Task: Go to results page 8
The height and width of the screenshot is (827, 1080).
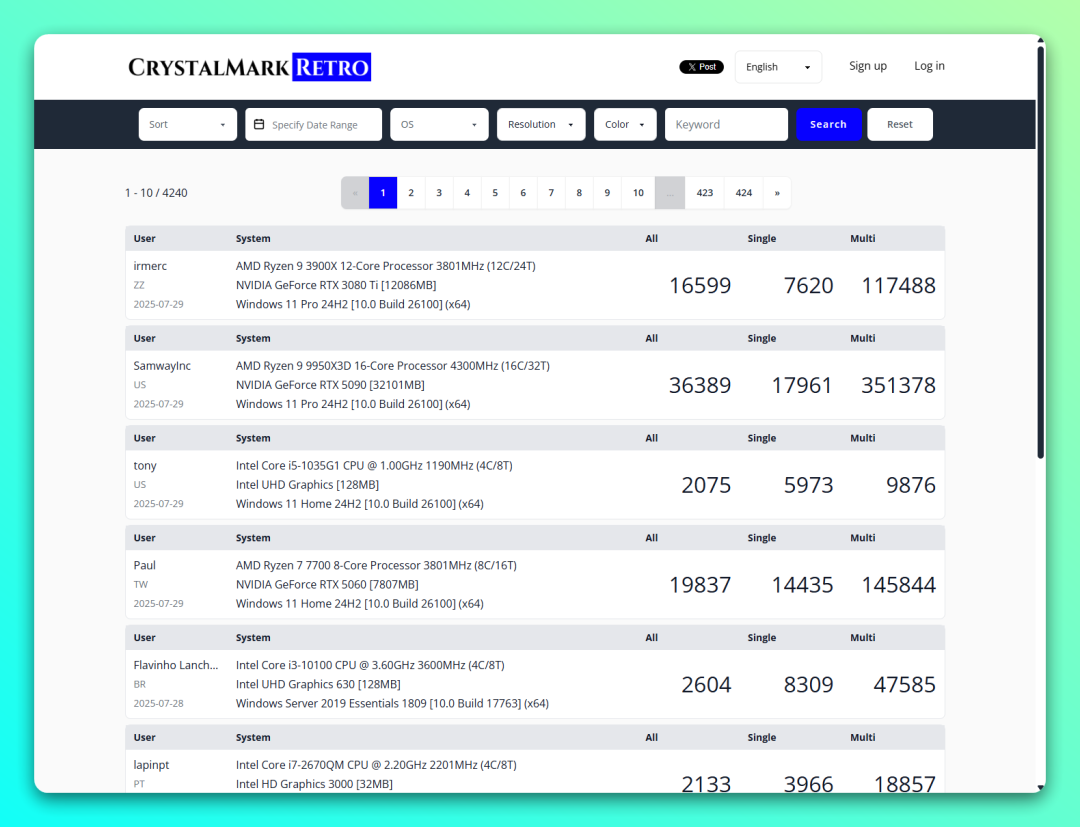Action: pyautogui.click(x=579, y=193)
